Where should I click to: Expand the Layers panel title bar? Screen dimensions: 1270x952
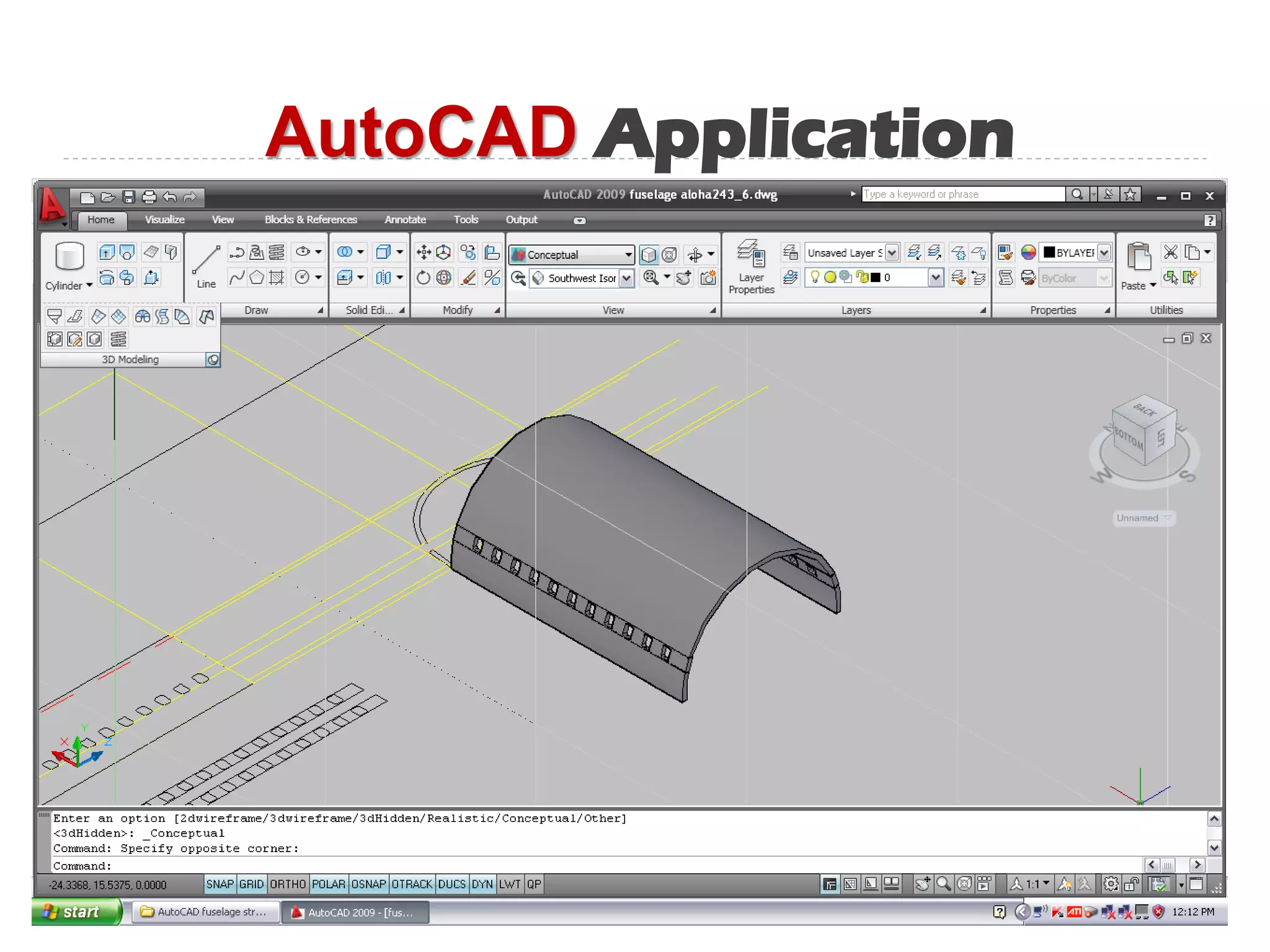pyautogui.click(x=856, y=310)
